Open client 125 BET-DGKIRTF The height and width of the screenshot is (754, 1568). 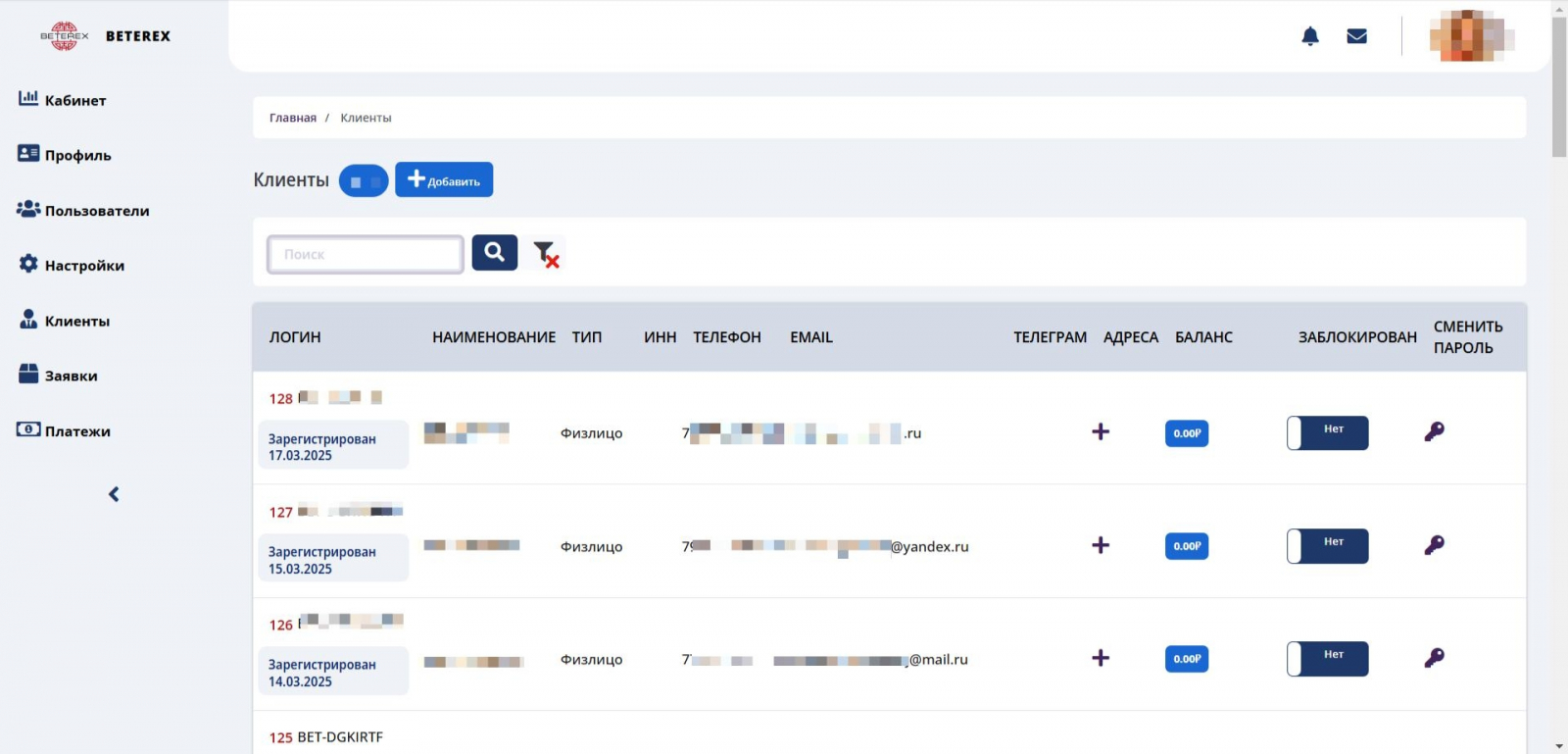point(326,737)
